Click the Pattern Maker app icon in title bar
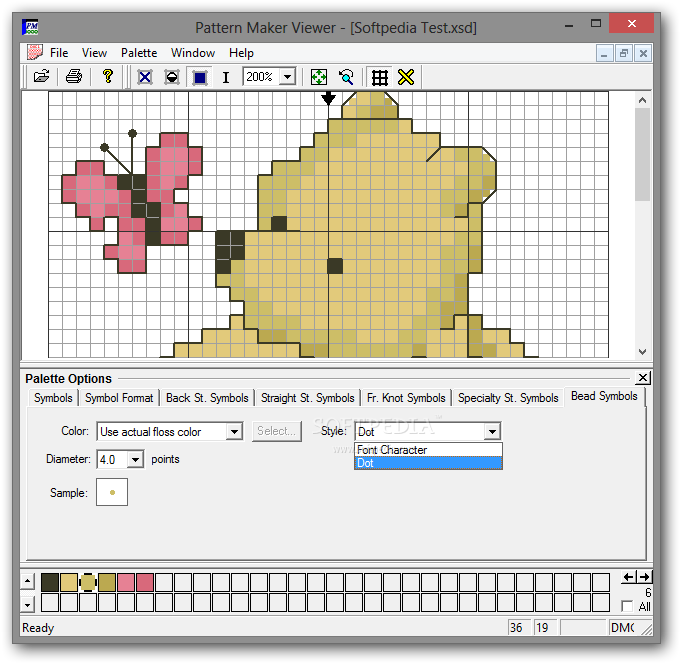 tap(30, 27)
